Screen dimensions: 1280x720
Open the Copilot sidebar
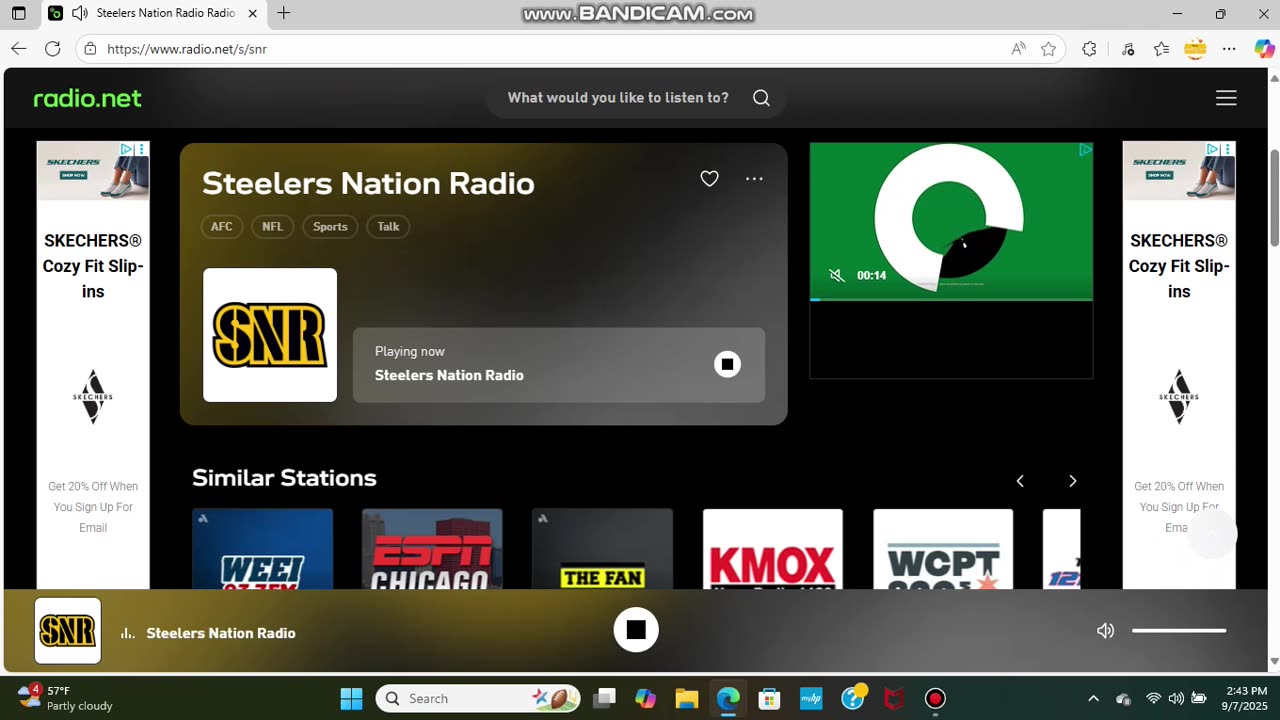[1264, 49]
